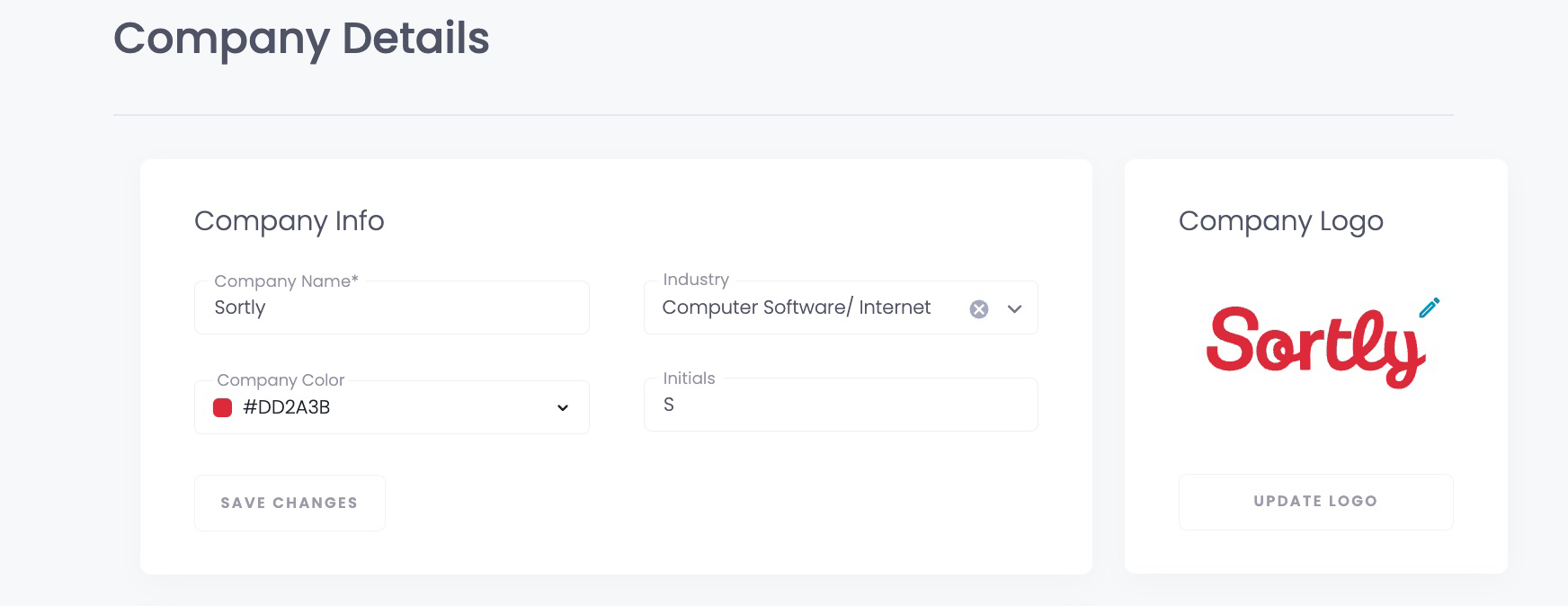This screenshot has width=1568, height=606.
Task: Expand the Industry dropdown arrow
Action: tap(1015, 309)
